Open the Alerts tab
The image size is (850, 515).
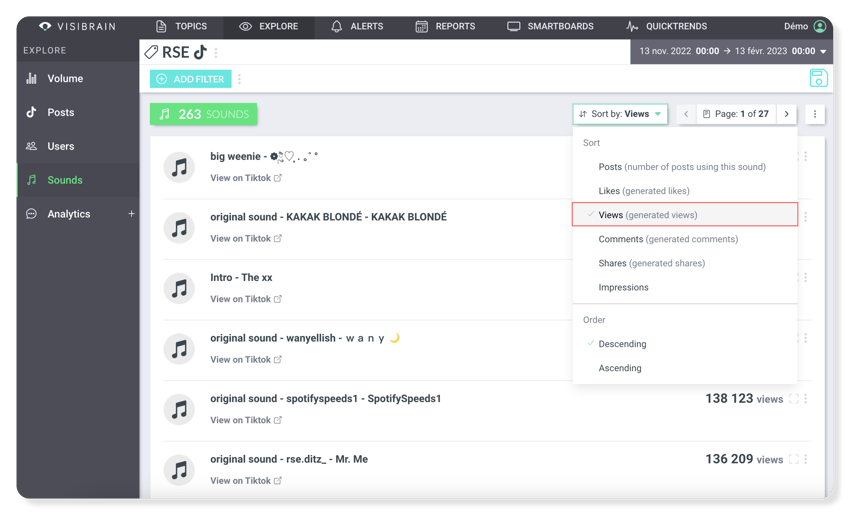(357, 26)
